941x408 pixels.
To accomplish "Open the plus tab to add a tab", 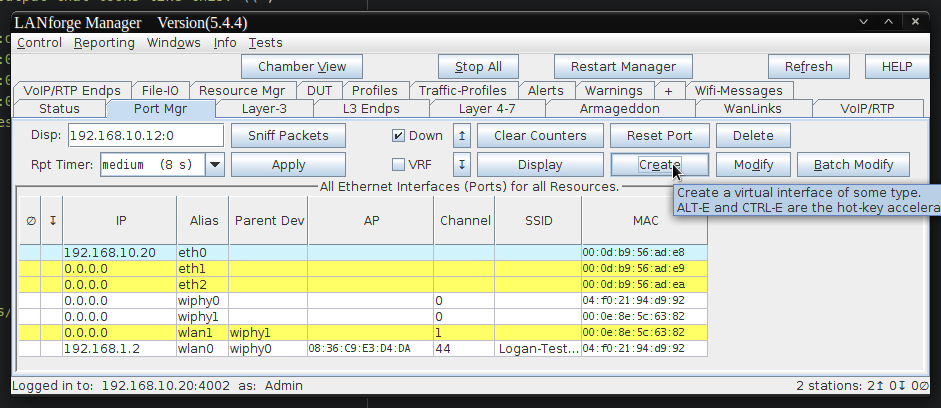I will [x=668, y=91].
